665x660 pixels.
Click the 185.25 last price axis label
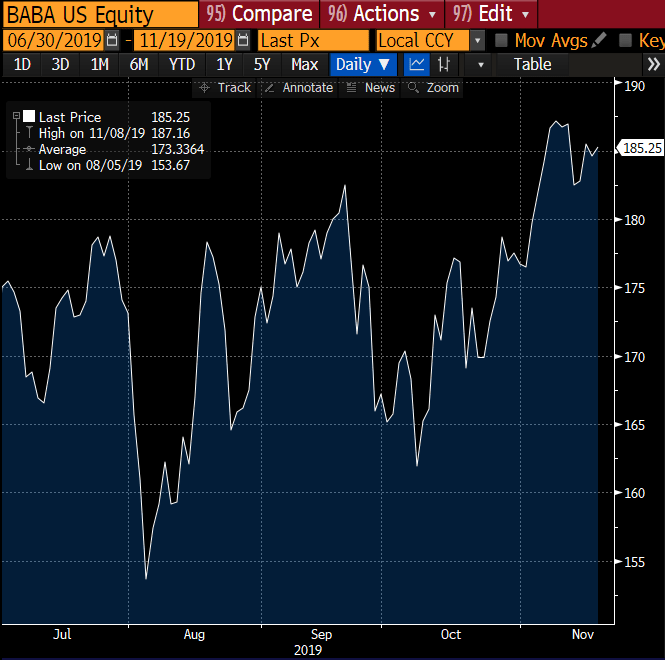641,148
